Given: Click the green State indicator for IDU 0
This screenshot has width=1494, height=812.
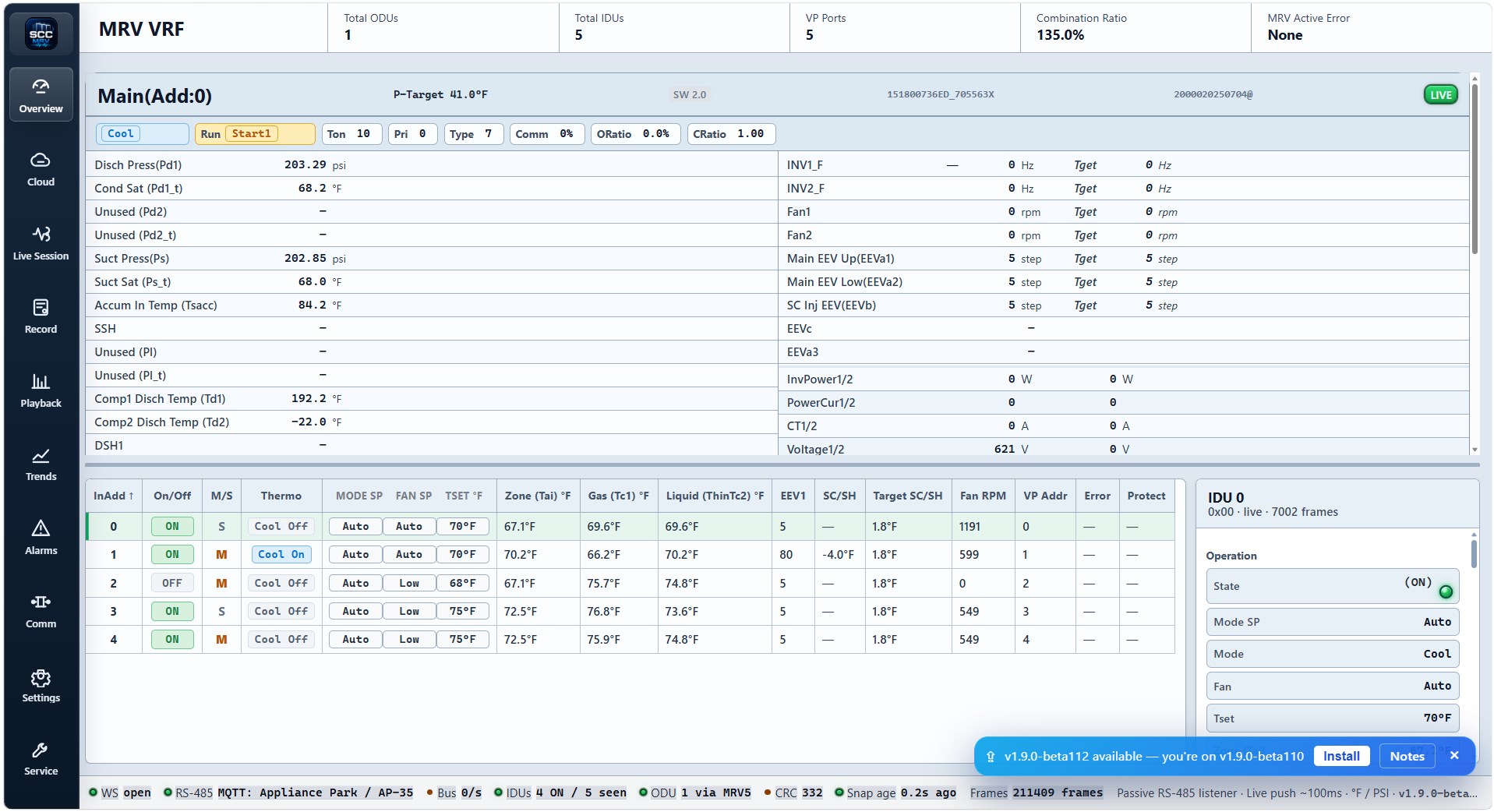Looking at the screenshot, I should click(1446, 591).
